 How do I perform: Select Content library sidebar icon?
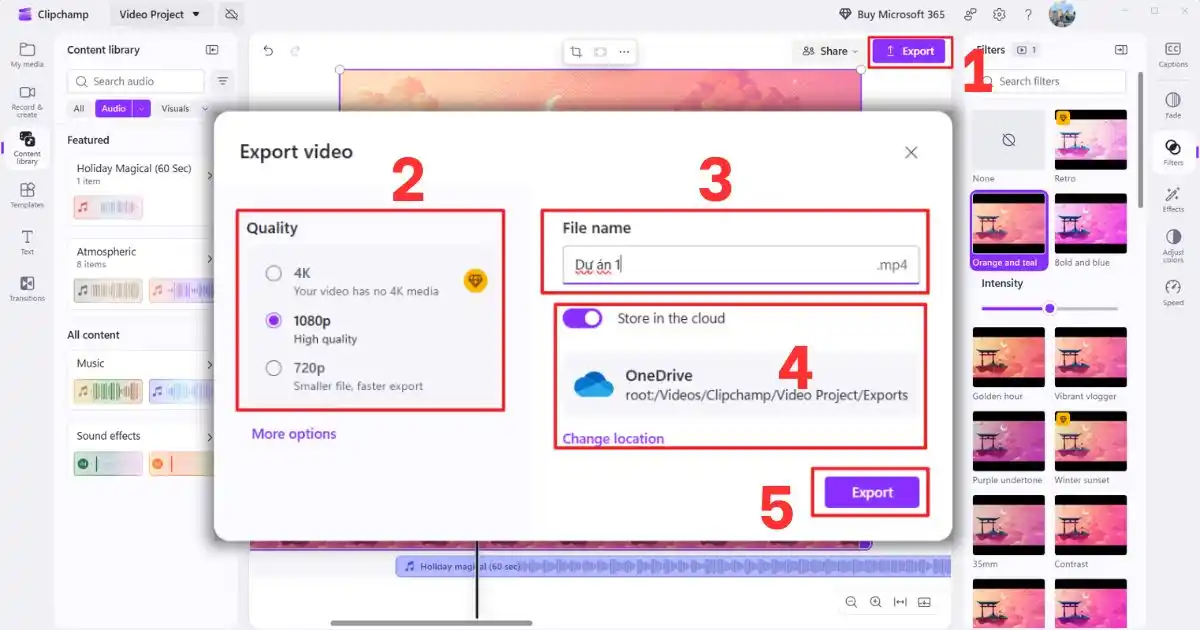[x=27, y=147]
